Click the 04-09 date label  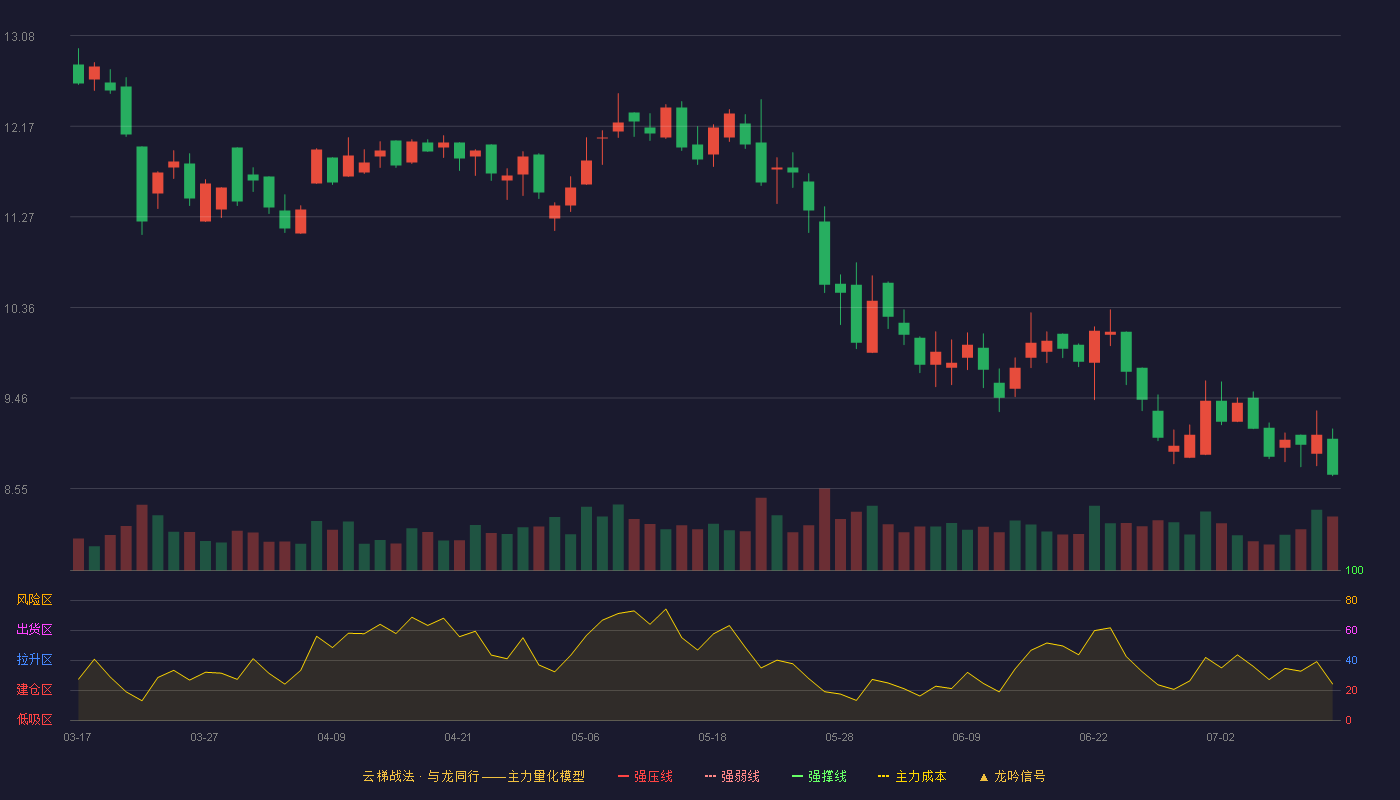[331, 737]
